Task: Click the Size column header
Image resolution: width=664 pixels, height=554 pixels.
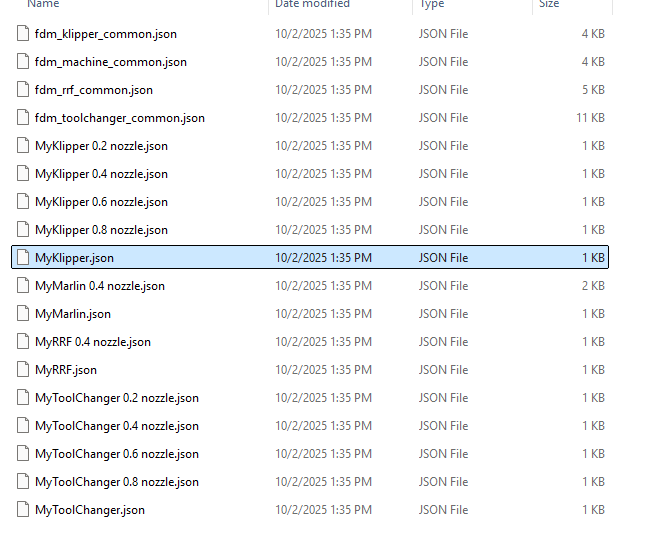Action: point(549,5)
